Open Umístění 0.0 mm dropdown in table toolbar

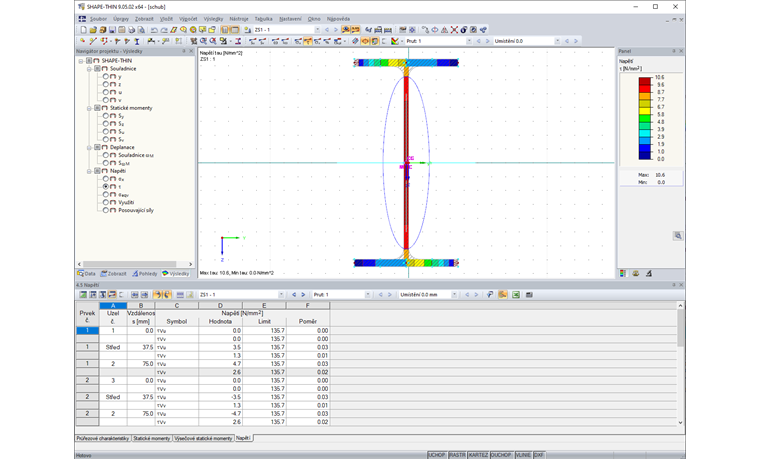click(x=454, y=295)
